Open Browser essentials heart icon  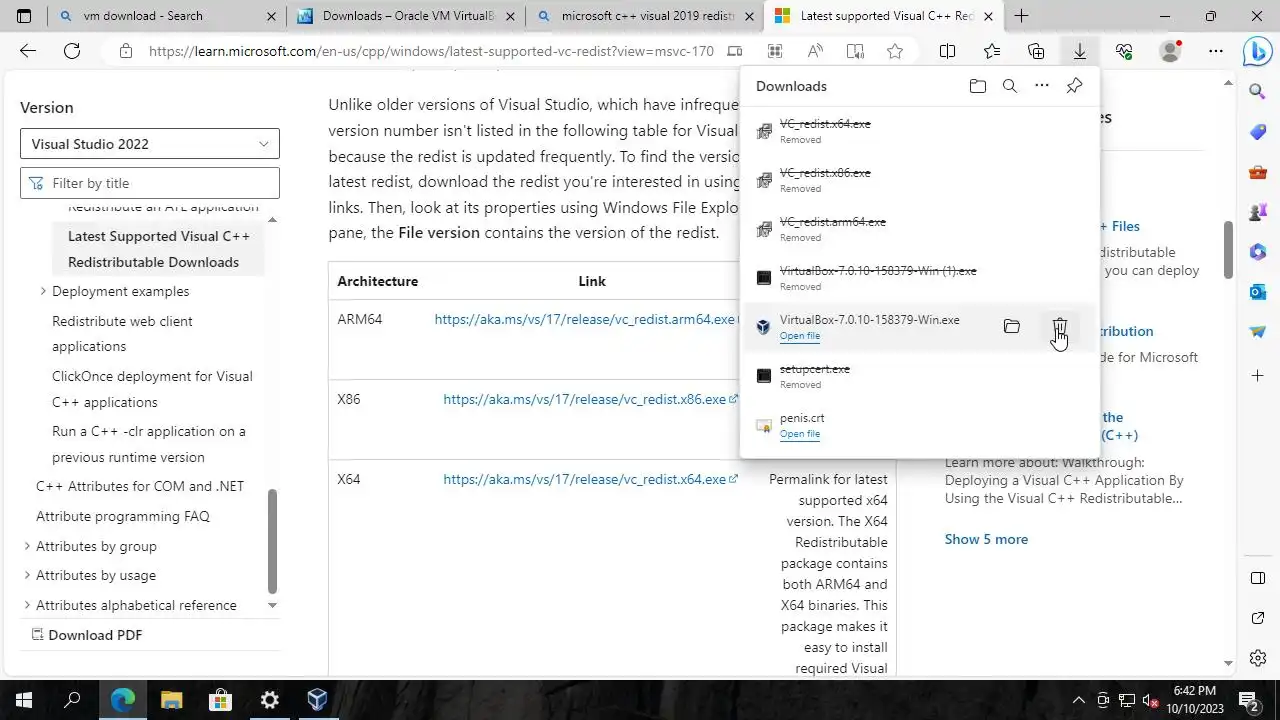1124,51
